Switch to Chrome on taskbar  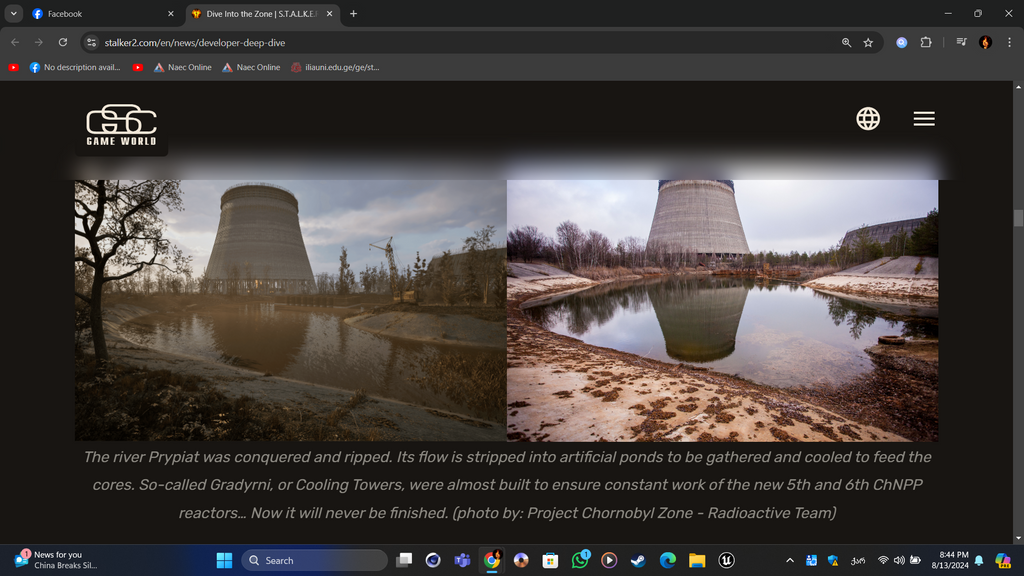point(492,560)
